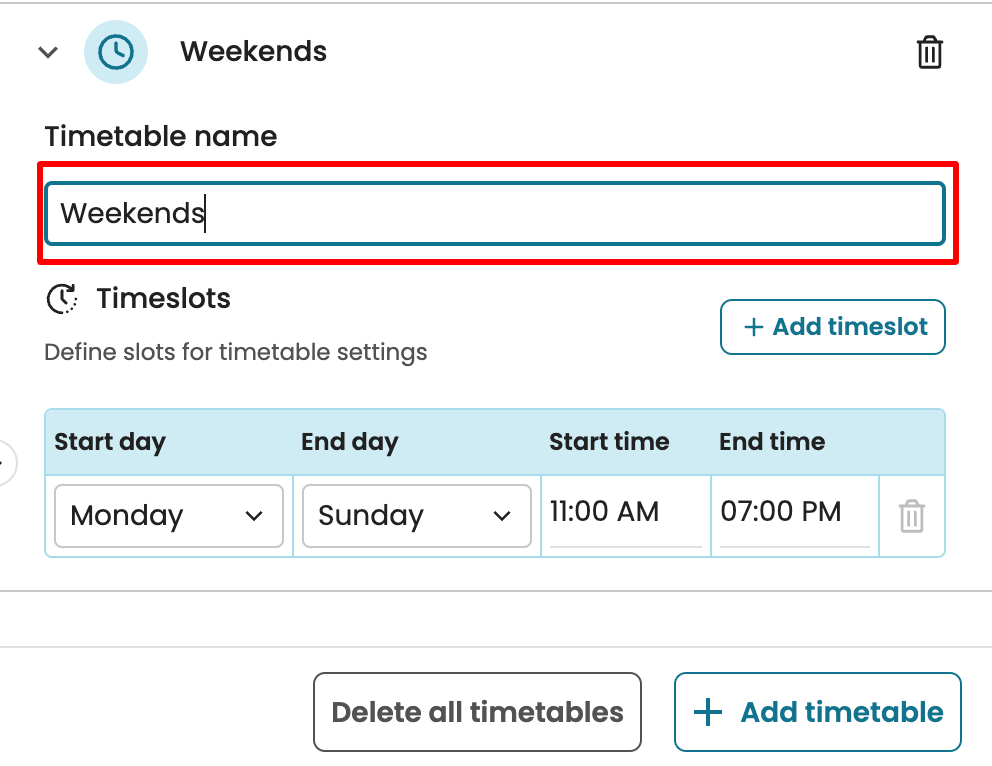This screenshot has width=992, height=766.
Task: Click the clock icon beside Weekends
Action: pyautogui.click(x=116, y=51)
